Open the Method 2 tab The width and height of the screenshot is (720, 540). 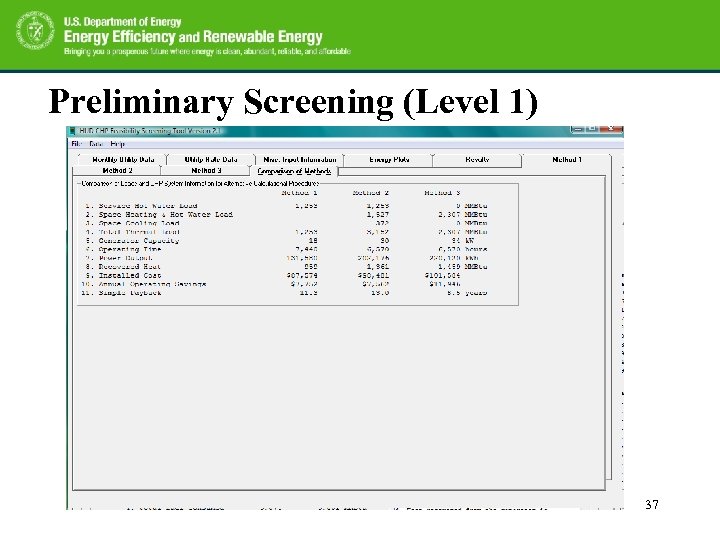pos(118,171)
